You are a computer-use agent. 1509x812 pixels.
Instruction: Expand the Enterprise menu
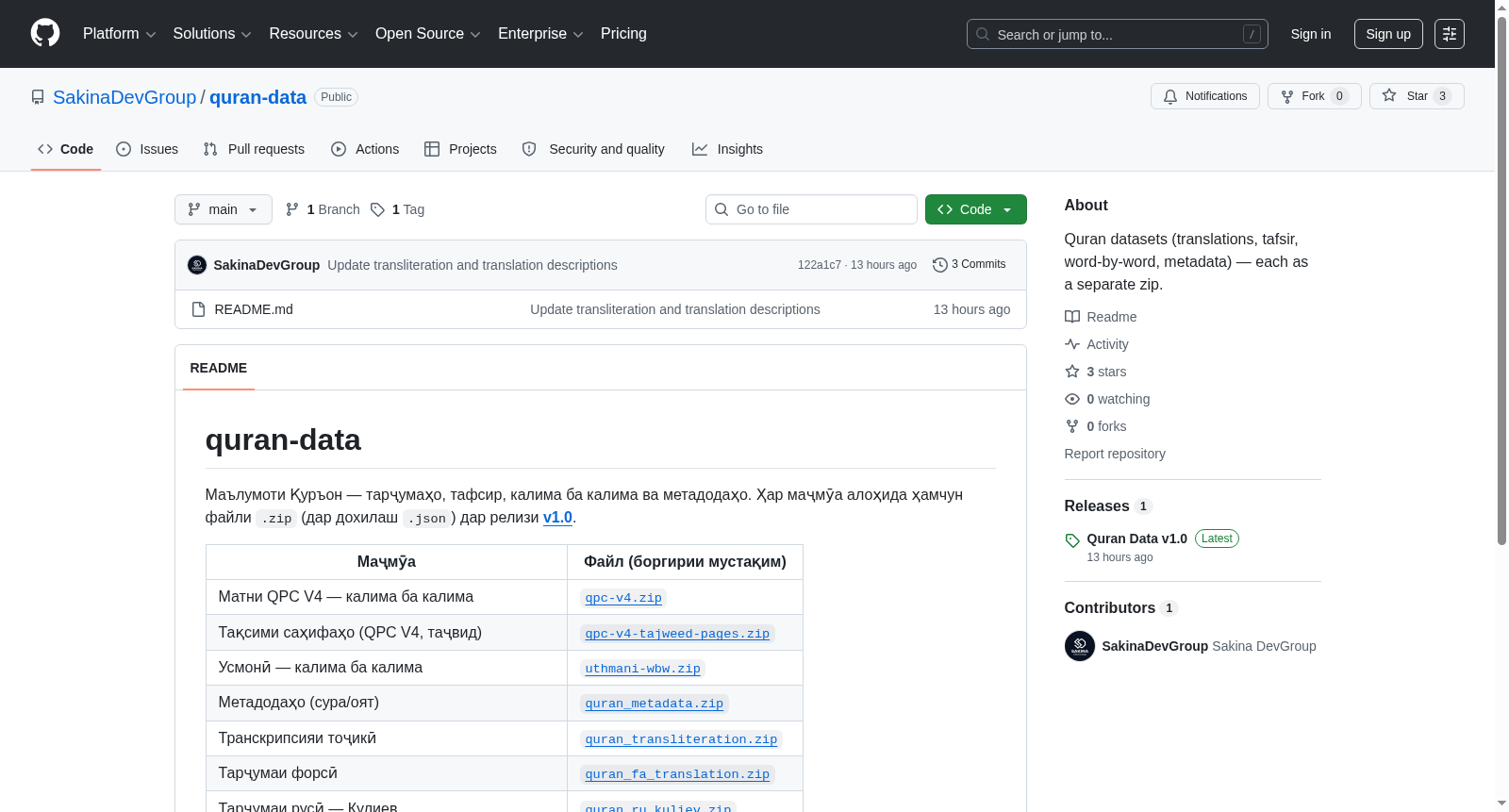[540, 34]
